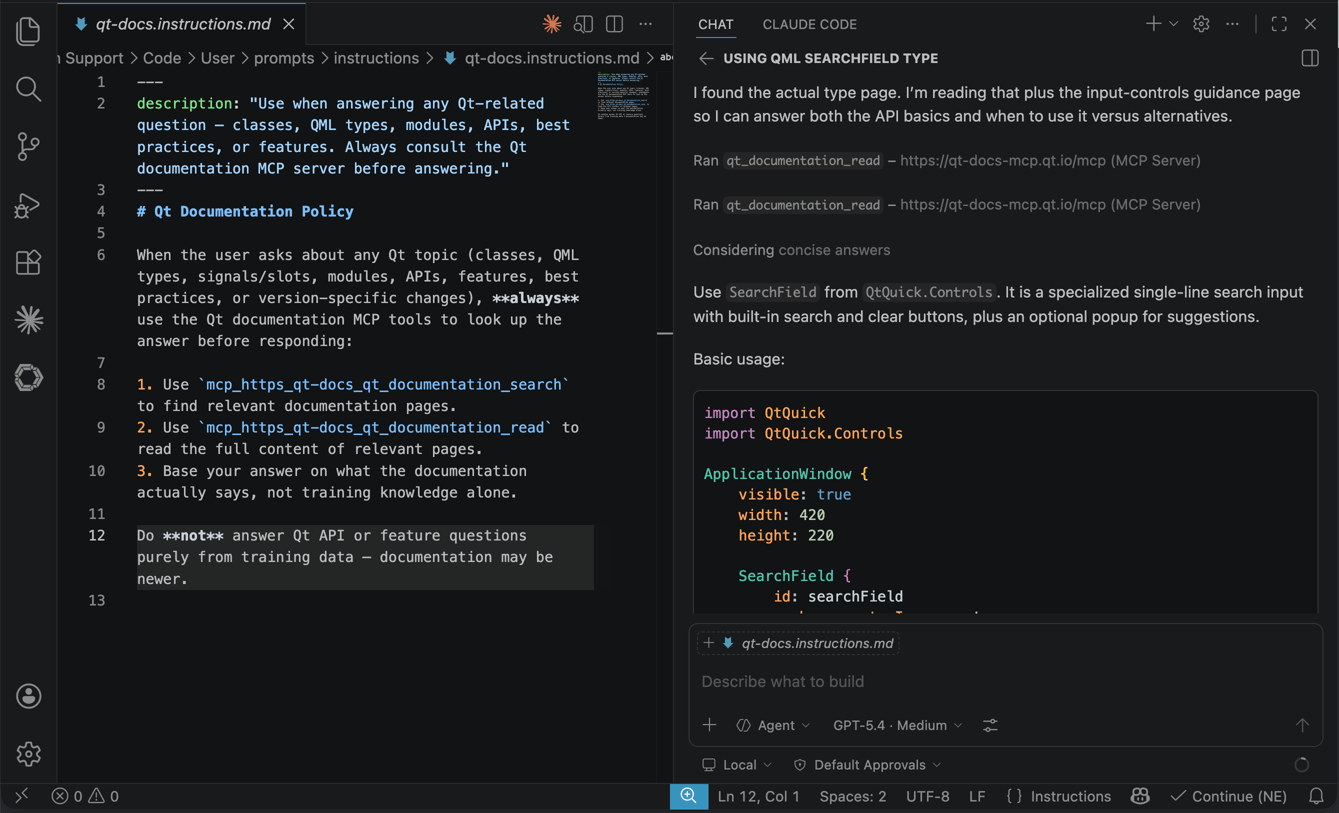Open the Claude starburst view in activity bar
Image resolution: width=1339 pixels, height=813 pixels.
[28, 320]
